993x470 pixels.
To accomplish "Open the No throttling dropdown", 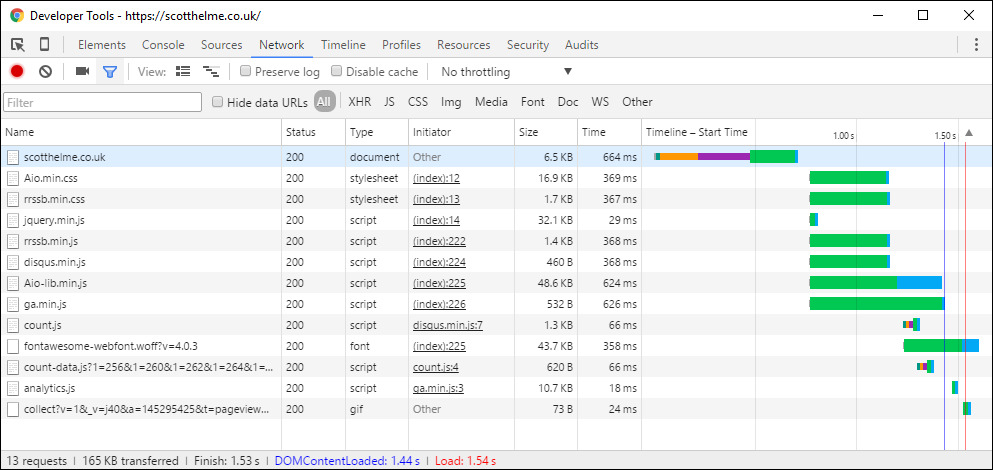I will coord(506,72).
